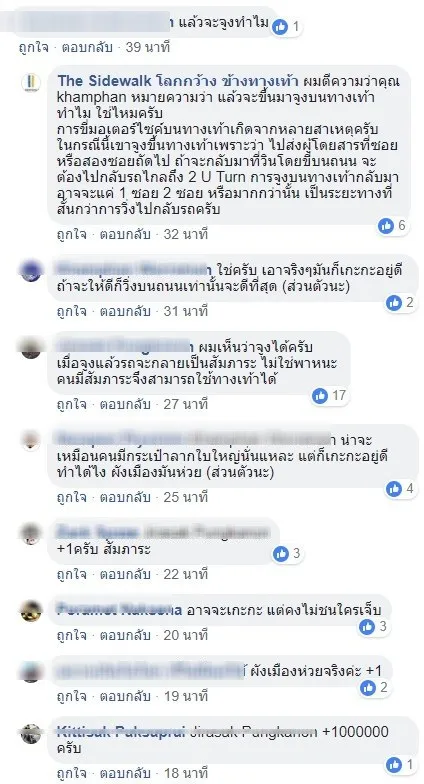
Task: Open the 18 นาที timestamp link
Action: [x=186, y=773]
